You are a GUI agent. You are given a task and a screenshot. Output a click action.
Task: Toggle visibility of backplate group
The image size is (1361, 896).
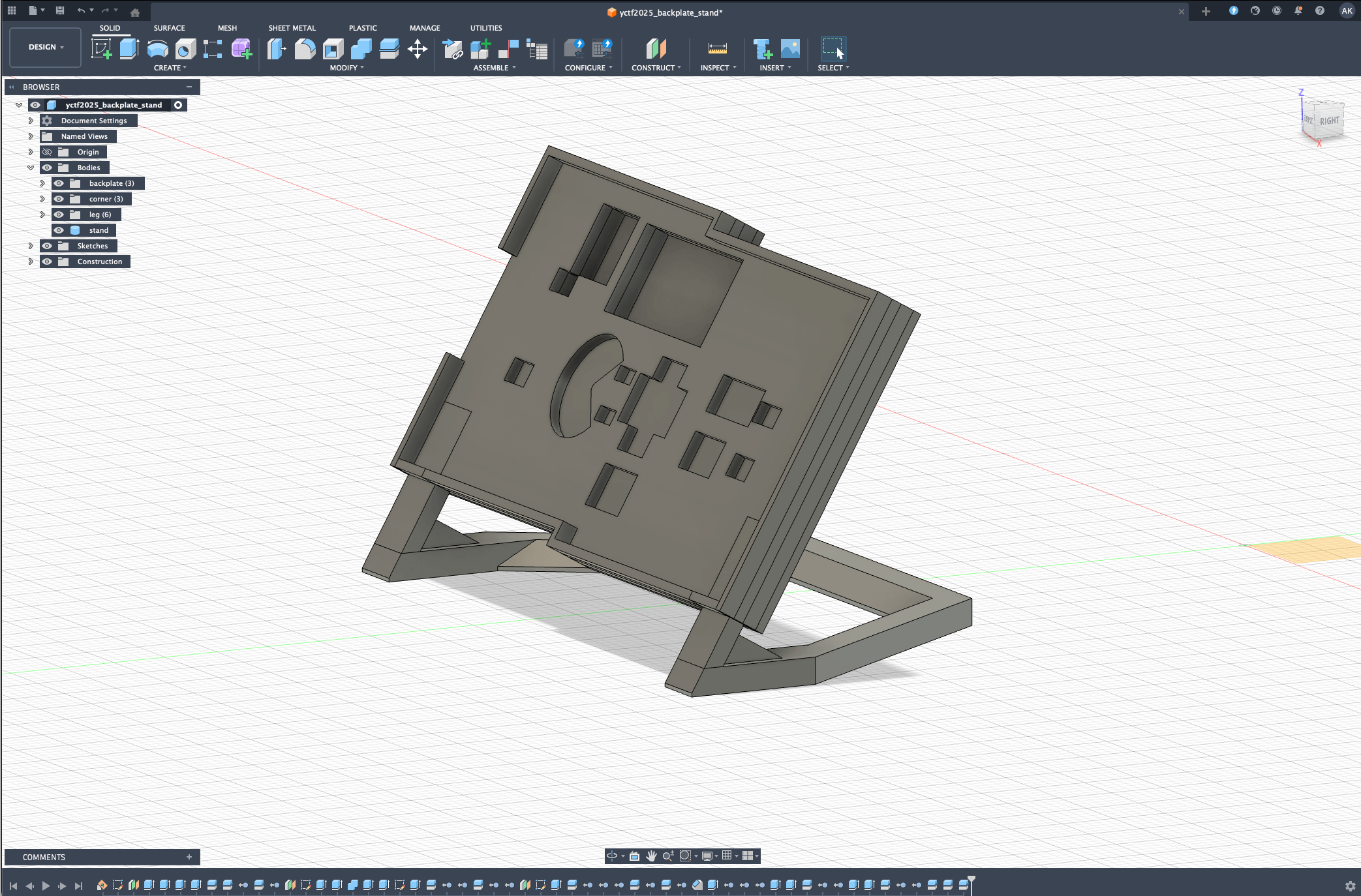[x=59, y=183]
